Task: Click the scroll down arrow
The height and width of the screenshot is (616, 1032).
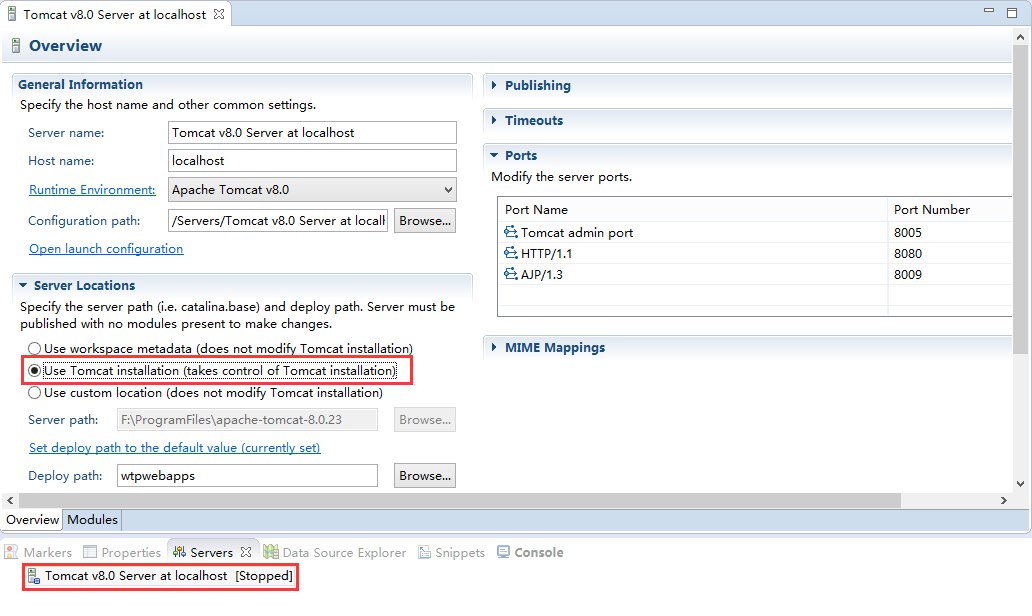Action: tap(1021, 484)
